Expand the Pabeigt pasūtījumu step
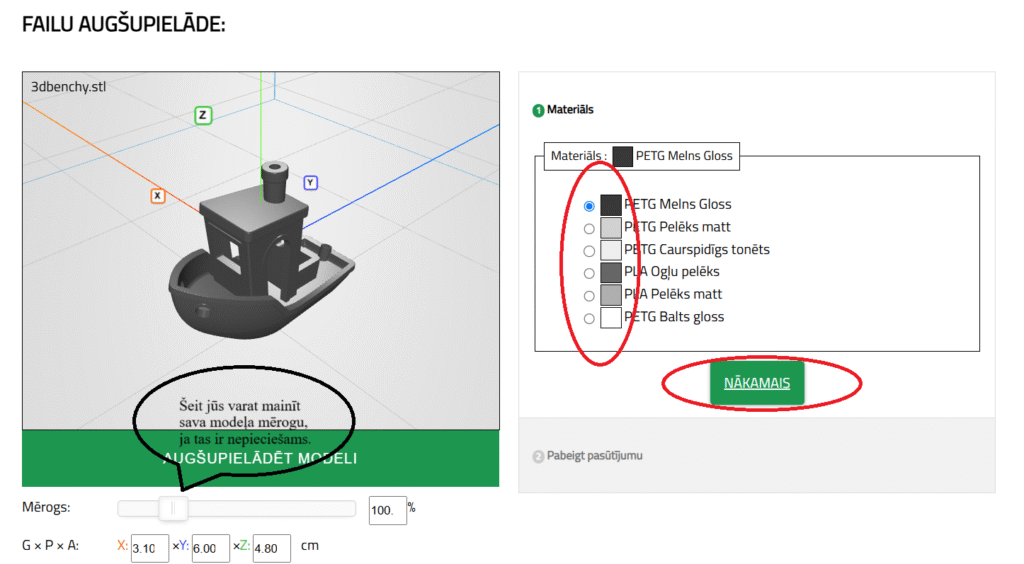Image resolution: width=1024 pixels, height=564 pixels. coord(594,456)
